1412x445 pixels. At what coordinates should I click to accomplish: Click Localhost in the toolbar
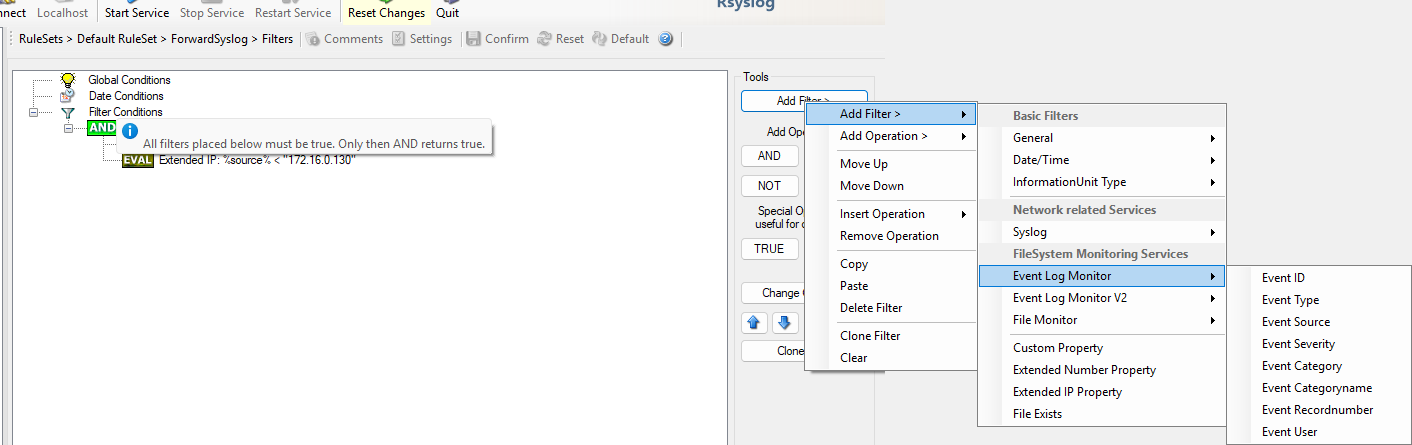coord(62,13)
